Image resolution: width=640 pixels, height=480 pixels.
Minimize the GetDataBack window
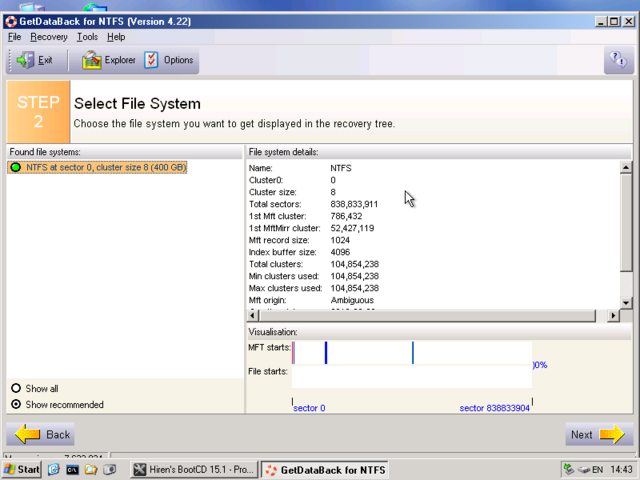click(601, 22)
